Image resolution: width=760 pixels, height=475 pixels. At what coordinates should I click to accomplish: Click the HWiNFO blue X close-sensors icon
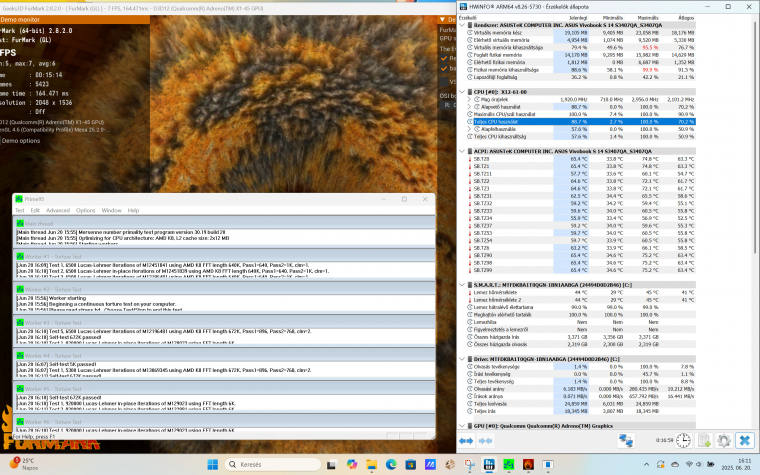(x=745, y=441)
